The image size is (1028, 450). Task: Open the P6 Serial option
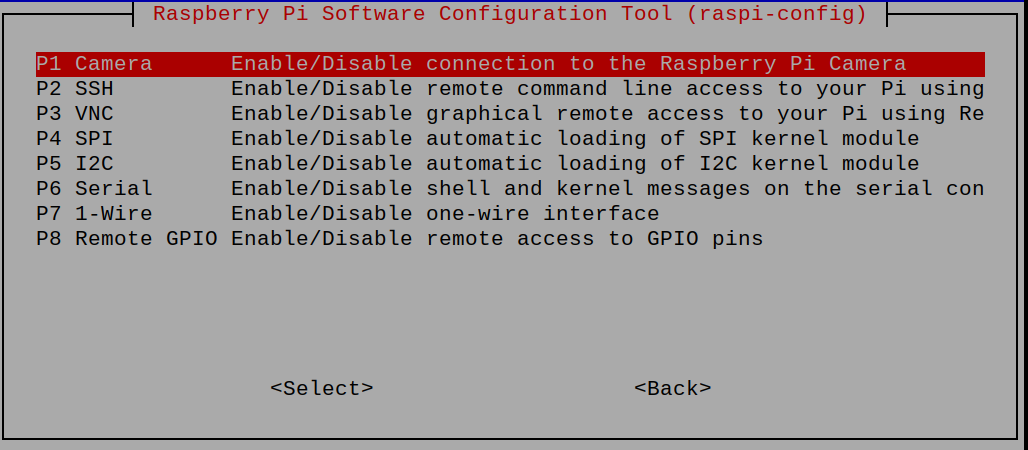click(x=94, y=189)
